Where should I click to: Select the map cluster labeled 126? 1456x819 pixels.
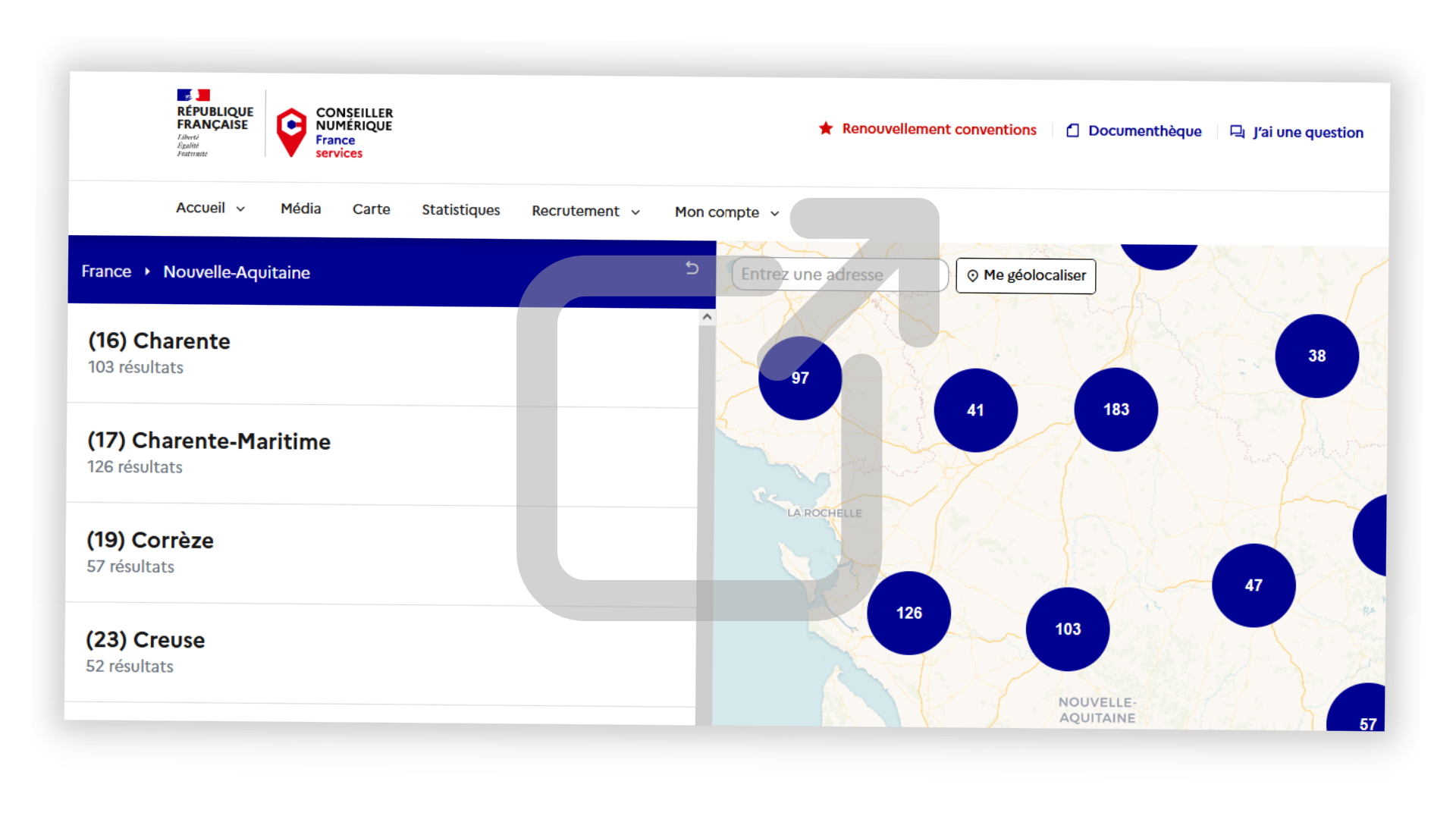click(x=908, y=613)
